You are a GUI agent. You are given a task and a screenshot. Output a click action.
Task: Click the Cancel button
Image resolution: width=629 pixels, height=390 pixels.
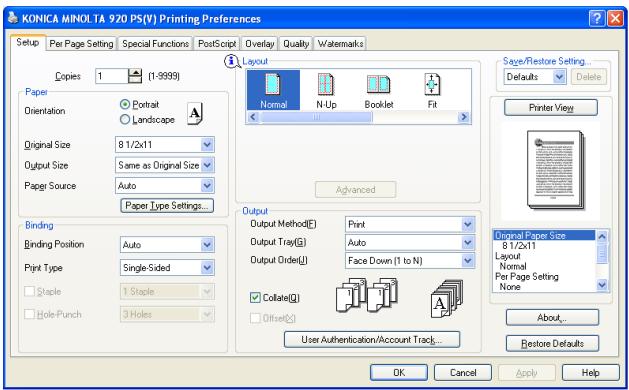463,372
